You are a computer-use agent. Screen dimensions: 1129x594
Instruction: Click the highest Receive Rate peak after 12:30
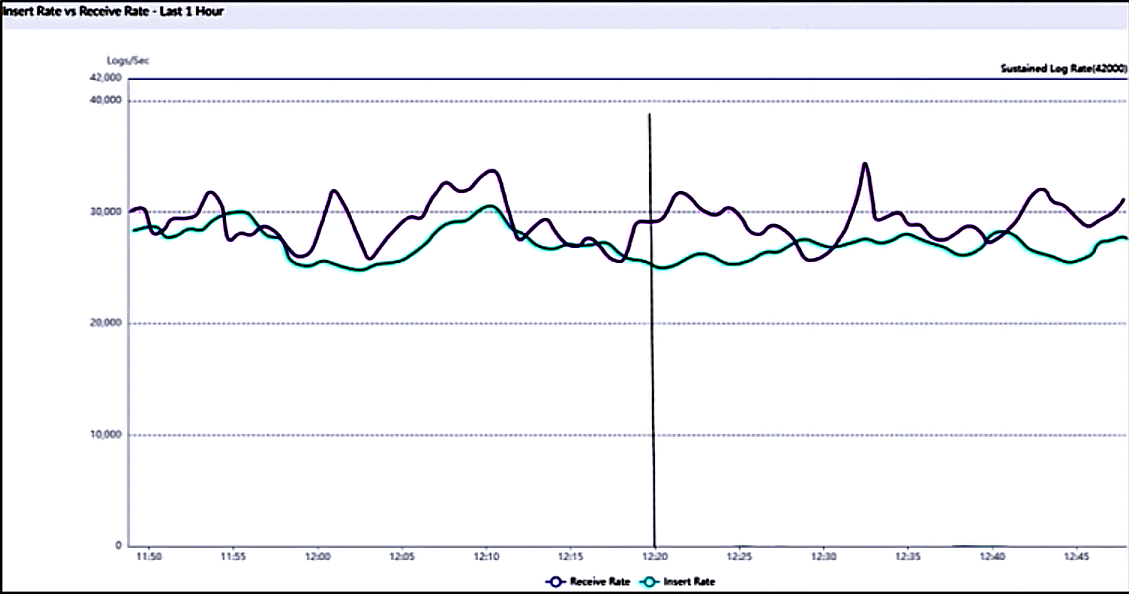pyautogui.click(x=865, y=163)
